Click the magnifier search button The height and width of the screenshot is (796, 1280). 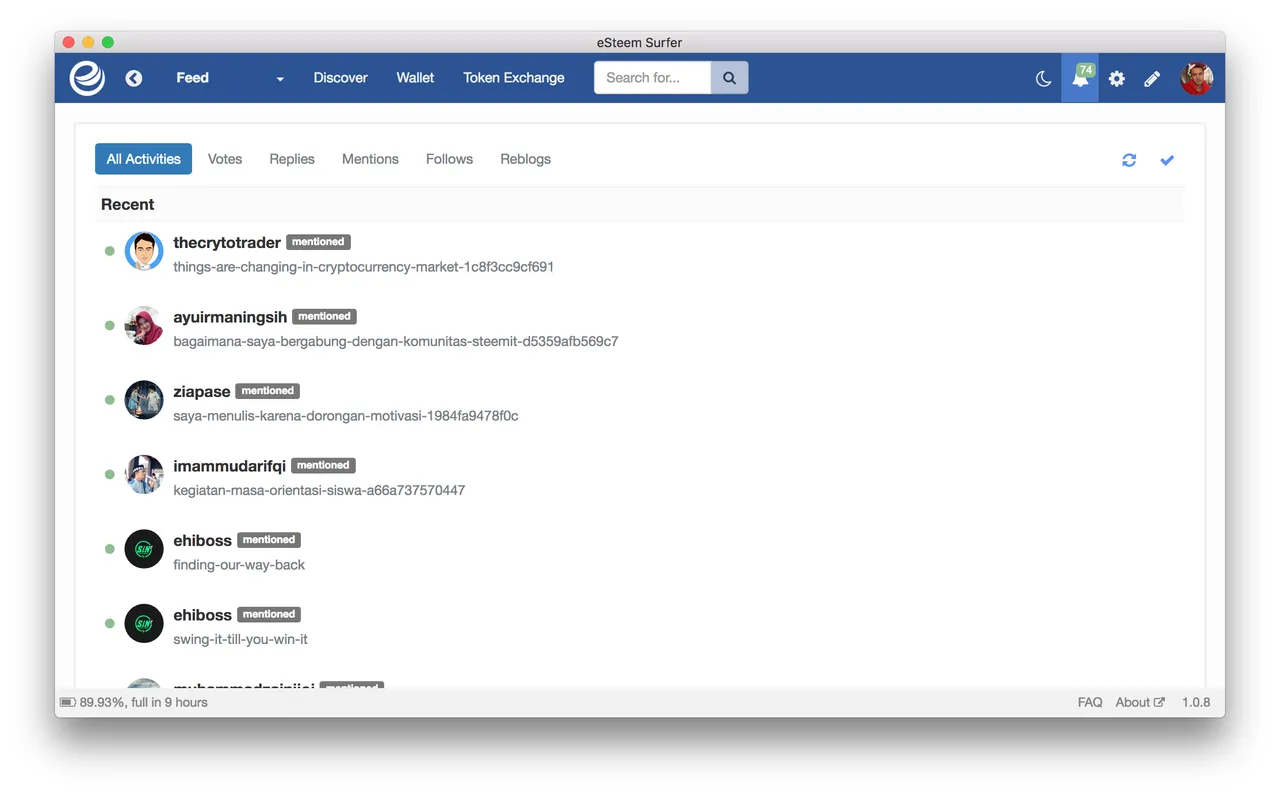coord(729,77)
